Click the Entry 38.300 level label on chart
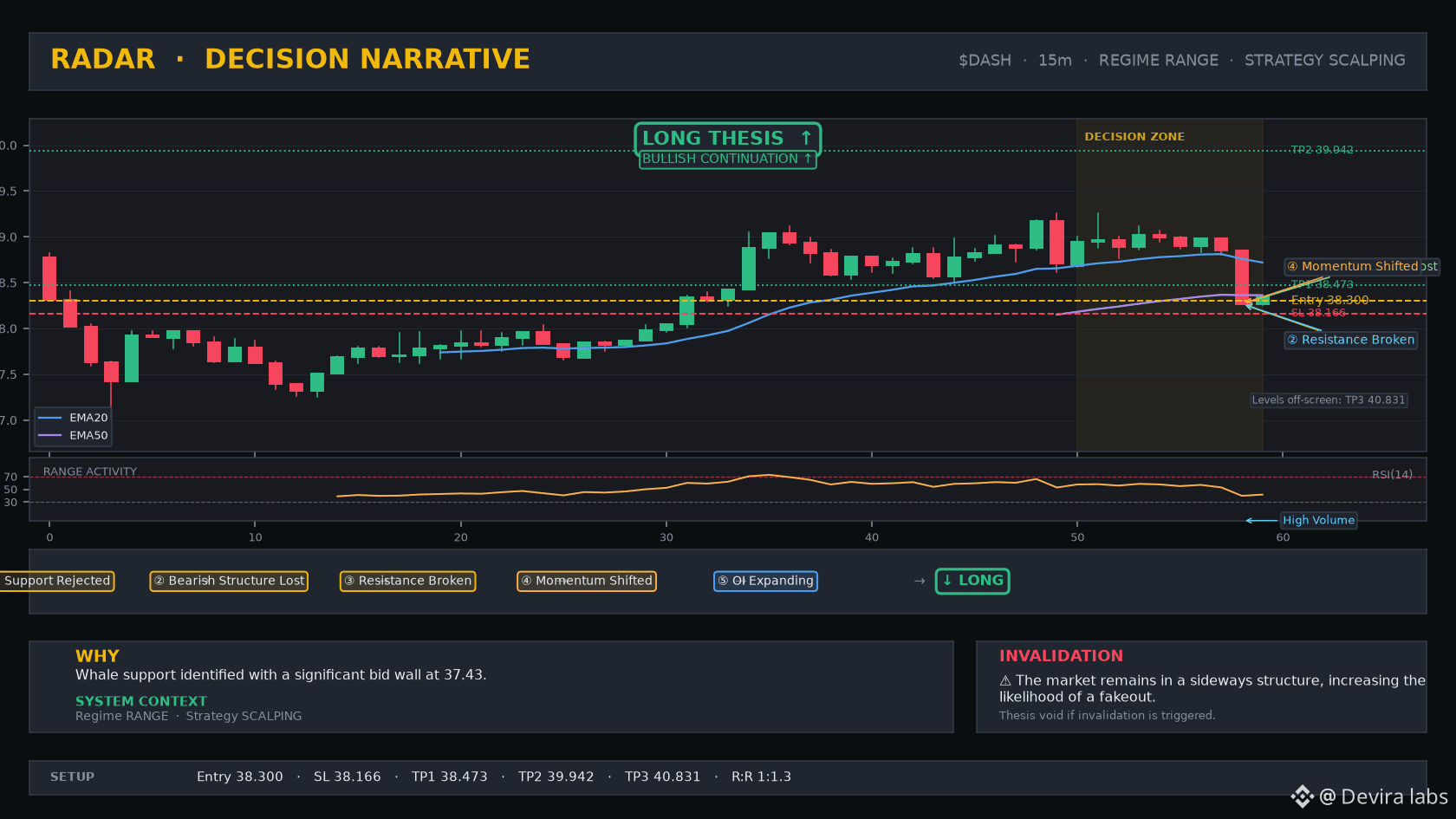This screenshot has width=1456, height=819. click(1329, 300)
